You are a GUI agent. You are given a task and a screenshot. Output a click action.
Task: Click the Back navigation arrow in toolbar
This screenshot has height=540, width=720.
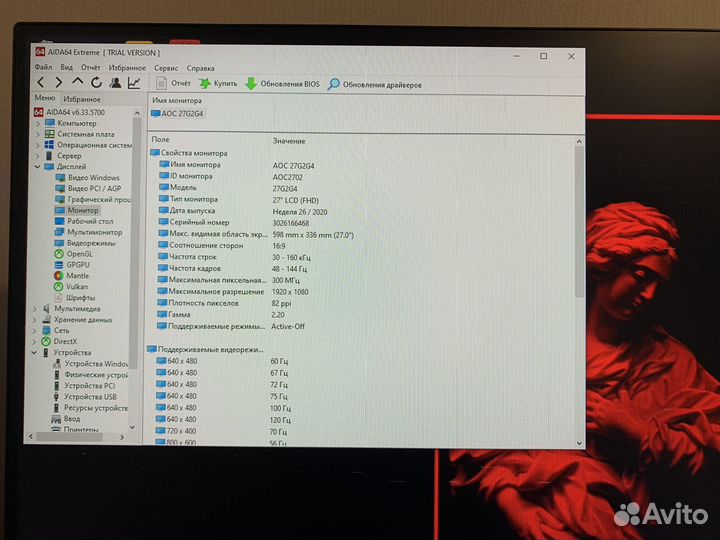(x=41, y=83)
